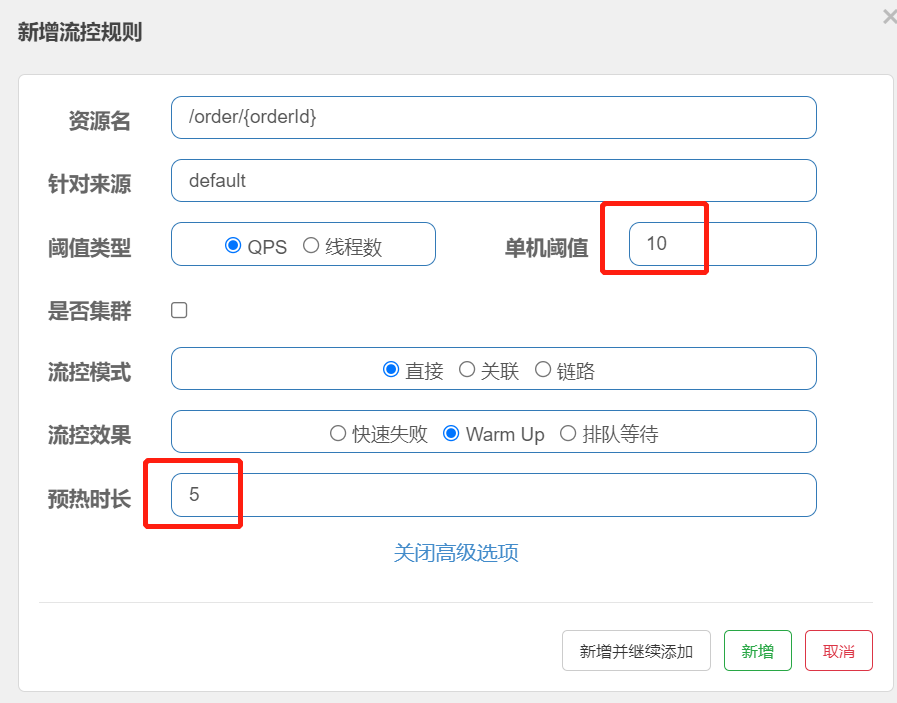Choose 链路 flow control mode

point(543,370)
